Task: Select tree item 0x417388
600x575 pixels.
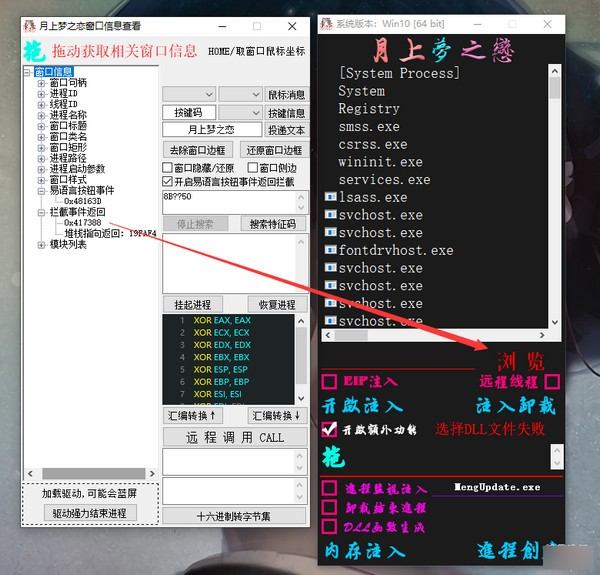Action: [83, 222]
